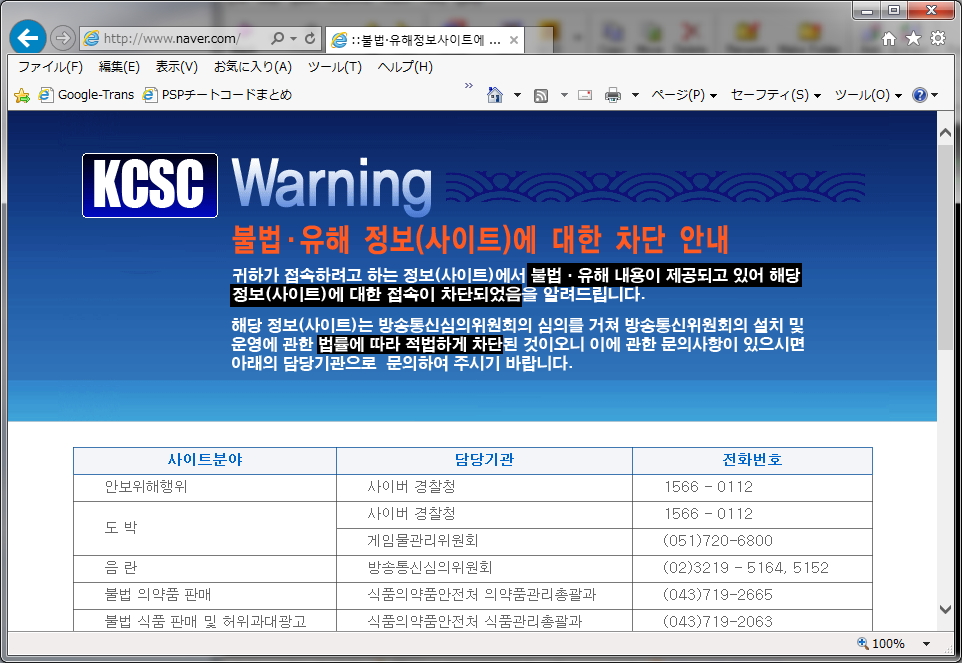Click 전화번호 column header
The image size is (962, 663).
tap(752, 460)
